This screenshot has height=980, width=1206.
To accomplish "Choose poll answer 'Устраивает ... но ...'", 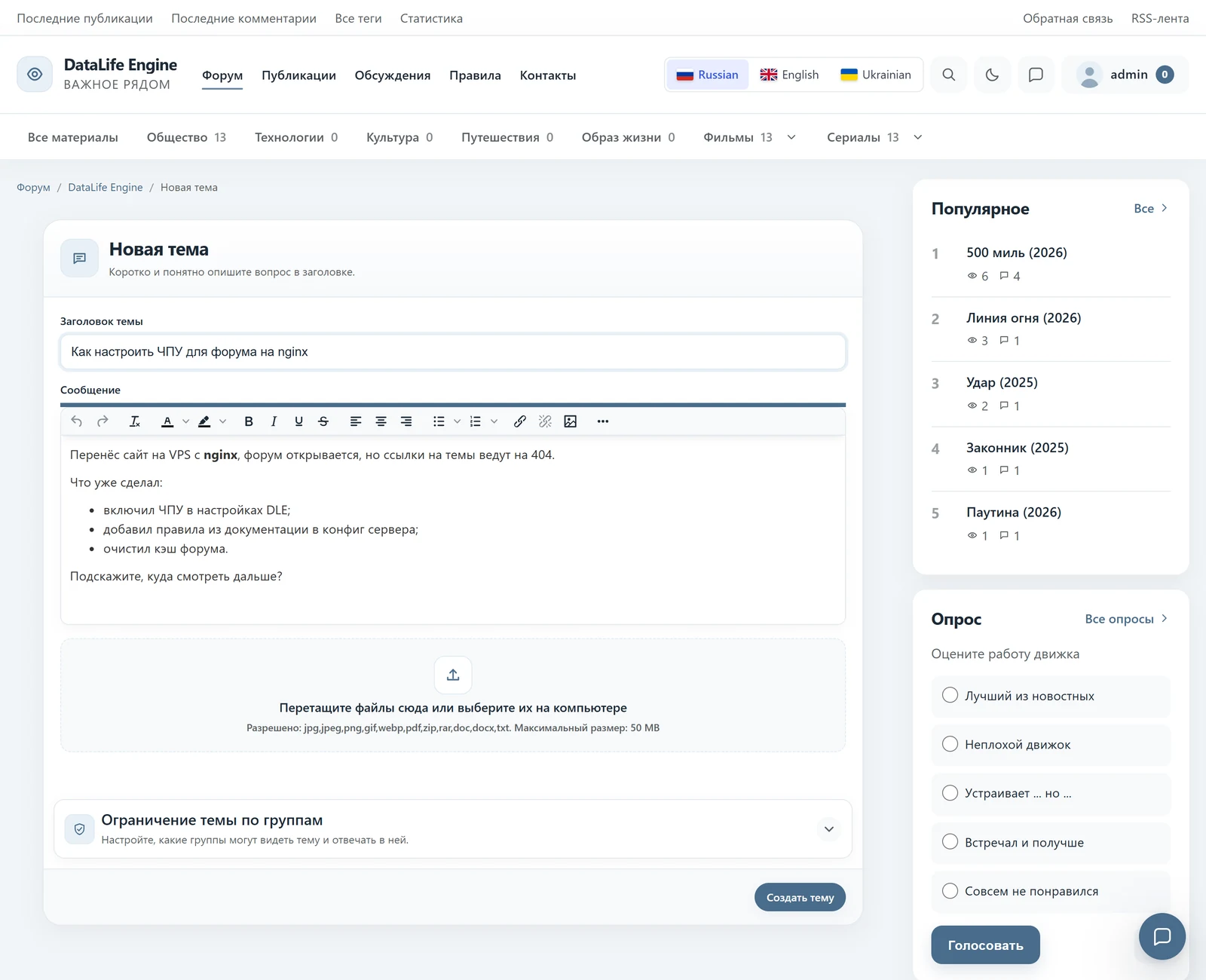I will tap(1051, 794).
